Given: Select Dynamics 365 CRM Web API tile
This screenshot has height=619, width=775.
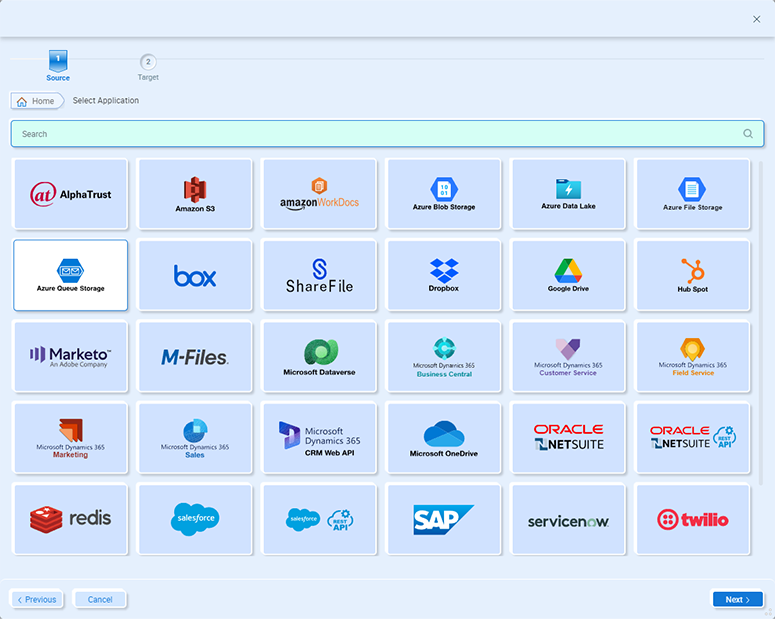Looking at the screenshot, I should coord(320,438).
